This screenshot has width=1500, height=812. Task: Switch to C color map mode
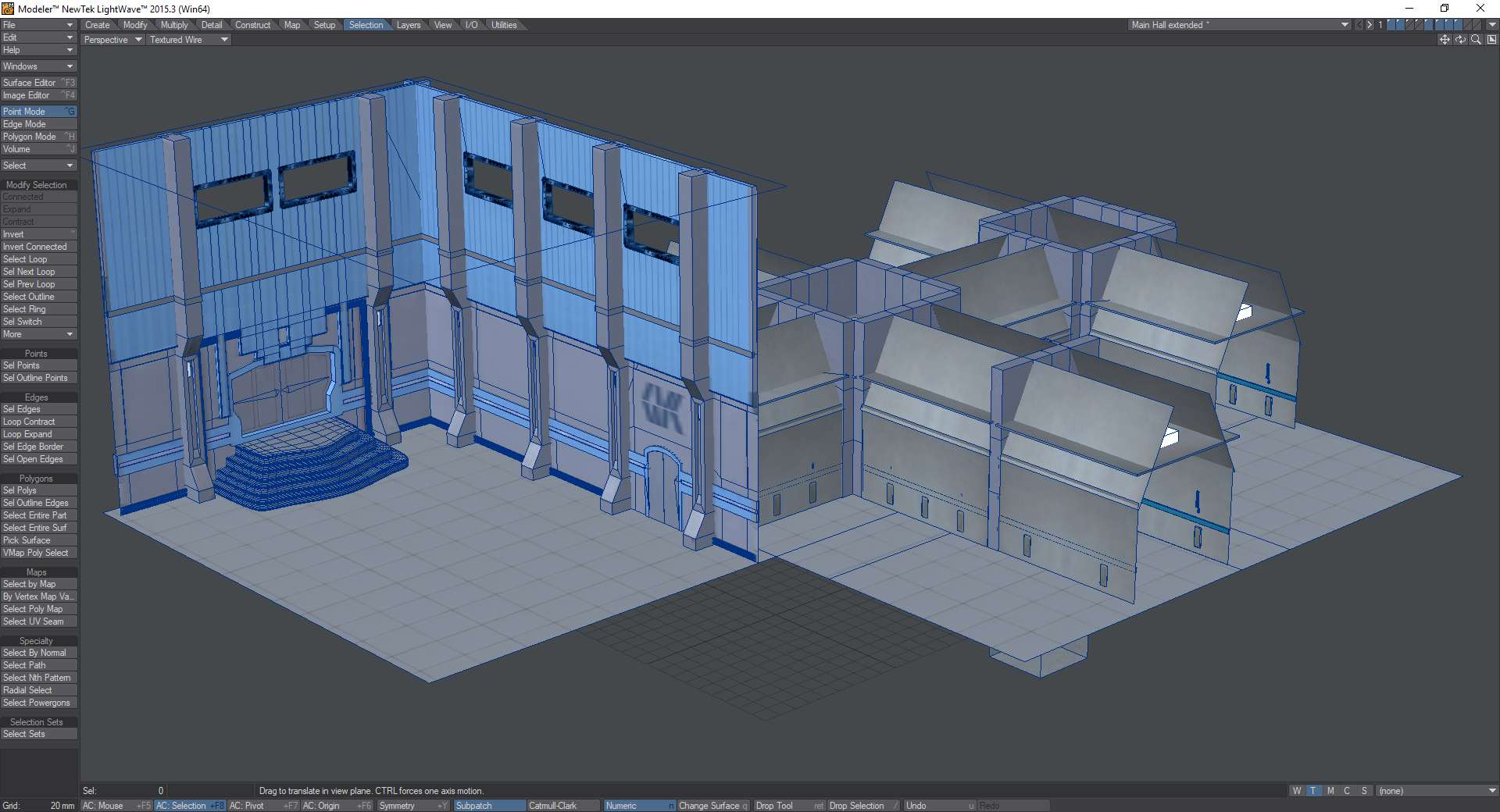1347,791
